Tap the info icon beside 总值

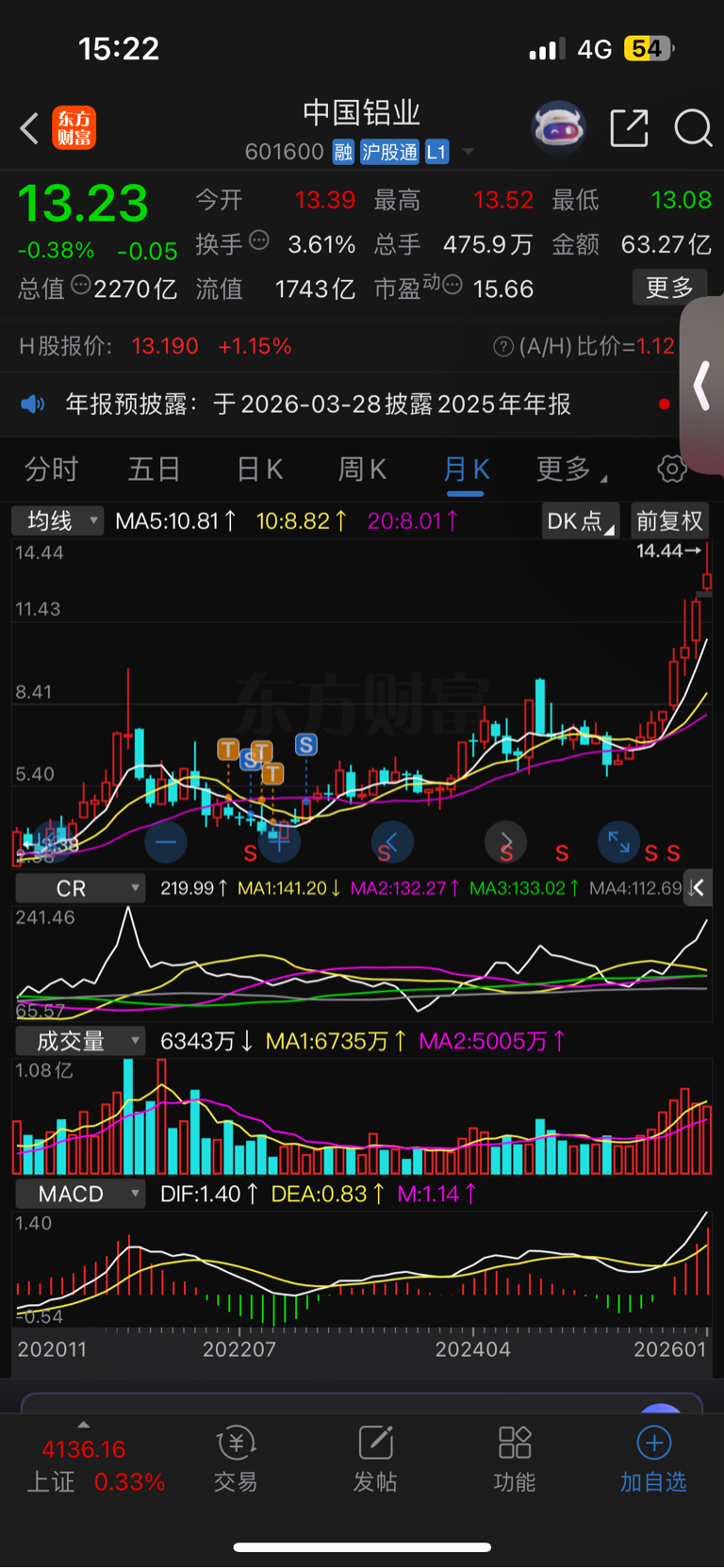tap(81, 284)
